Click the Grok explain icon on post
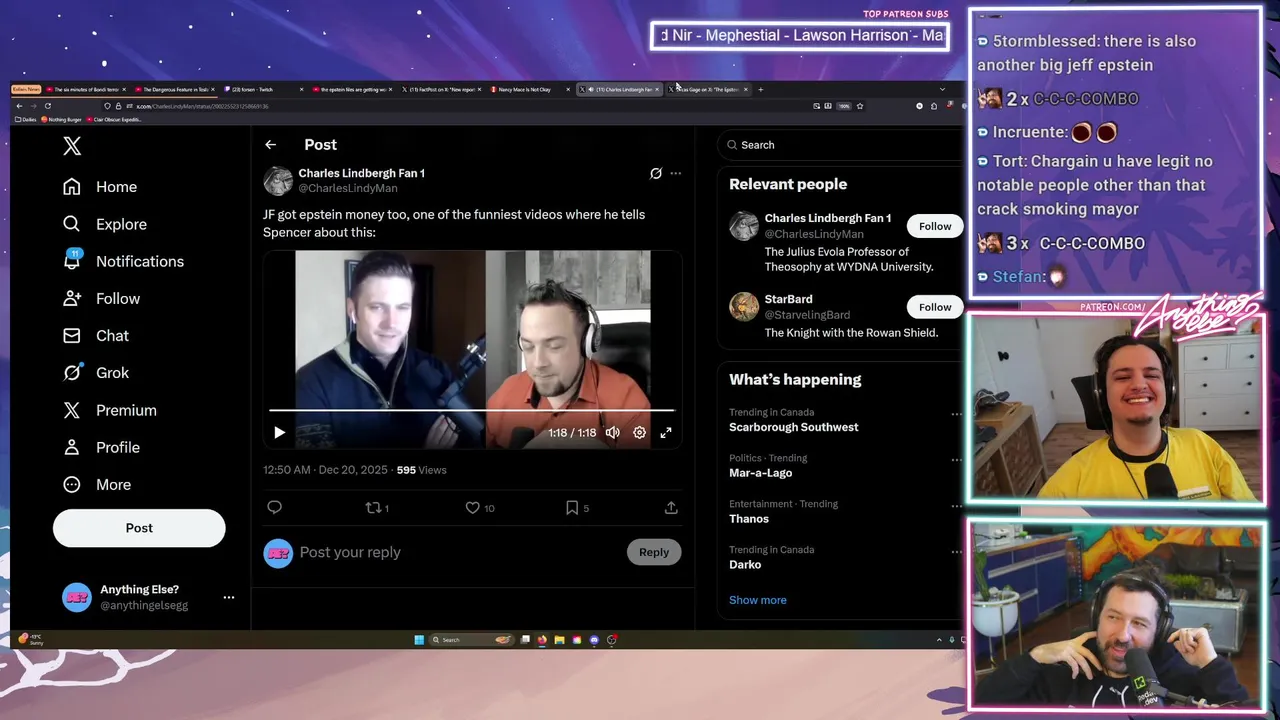1280x720 pixels. (x=656, y=173)
